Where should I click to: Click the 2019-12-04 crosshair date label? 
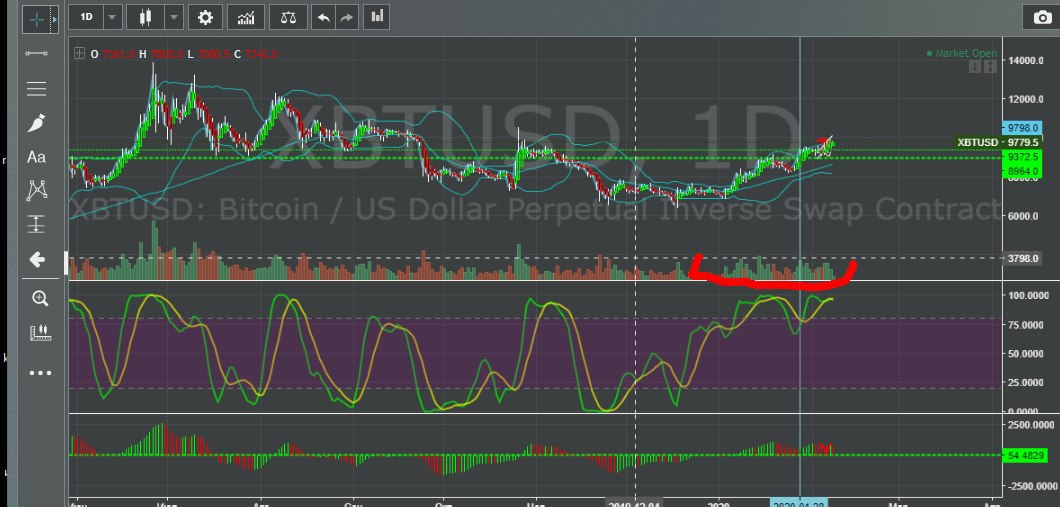pyautogui.click(x=635, y=504)
